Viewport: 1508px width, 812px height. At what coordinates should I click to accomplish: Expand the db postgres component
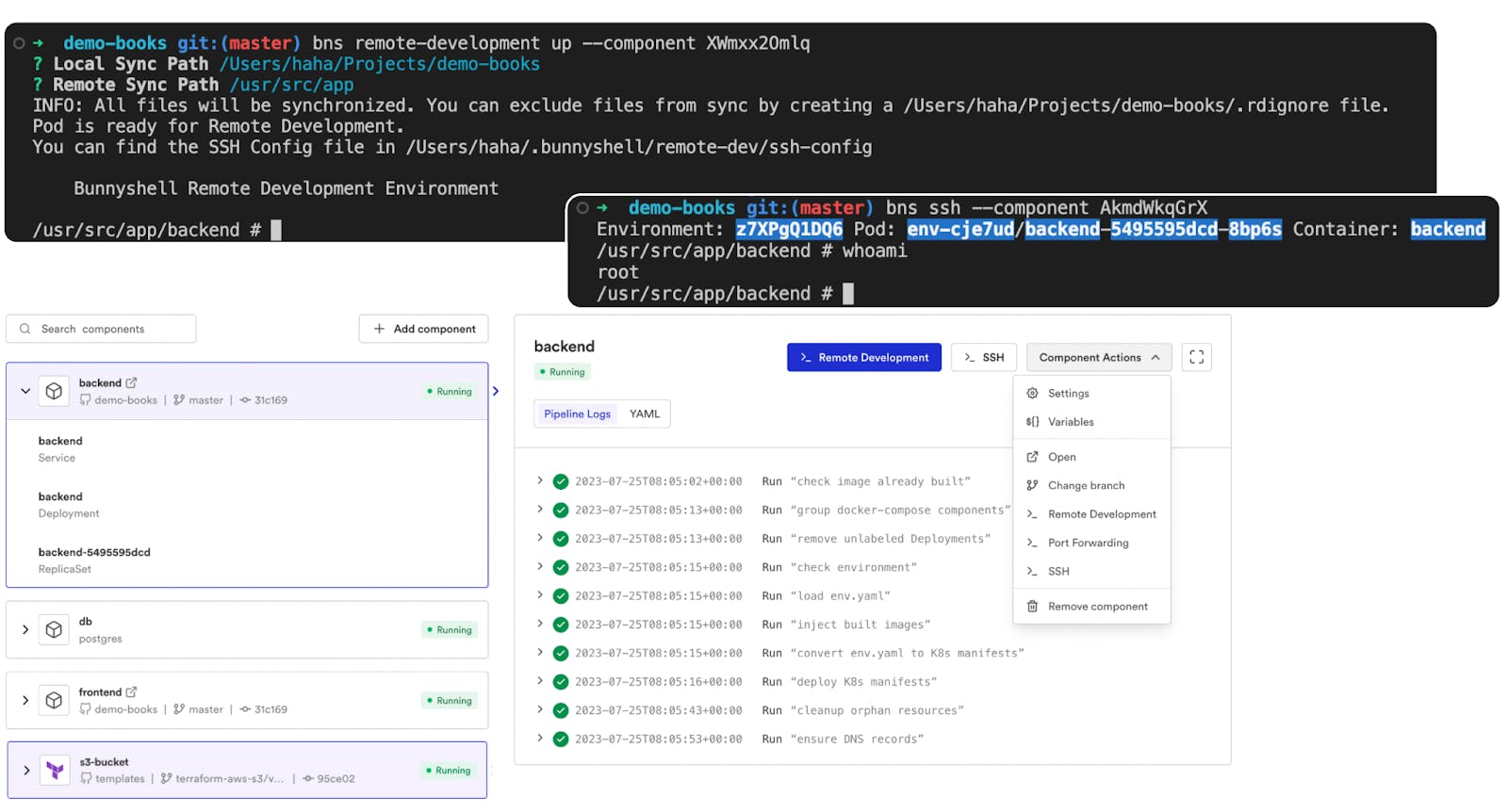[x=25, y=629]
